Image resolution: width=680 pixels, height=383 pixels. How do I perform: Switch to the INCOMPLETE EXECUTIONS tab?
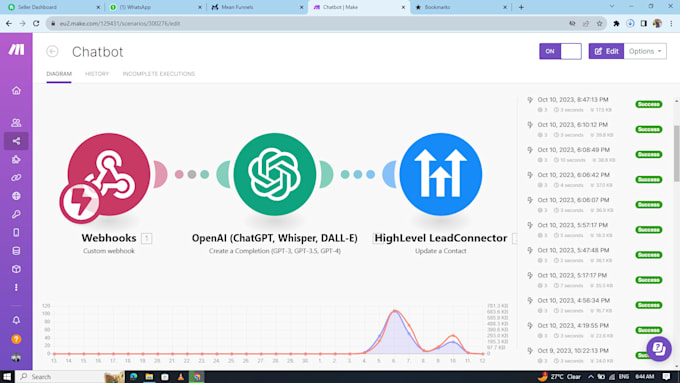click(159, 74)
